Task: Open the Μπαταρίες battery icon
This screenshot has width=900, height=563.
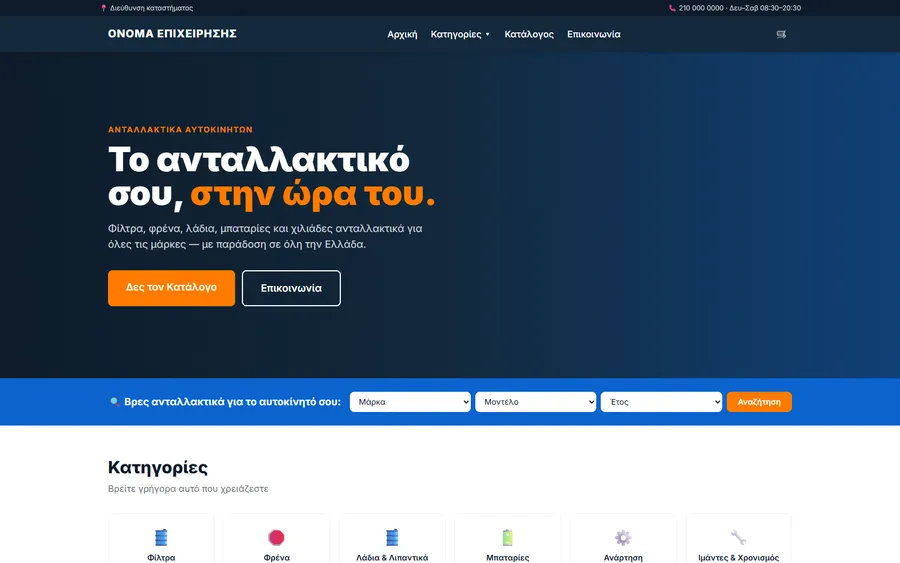Action: tap(507, 538)
